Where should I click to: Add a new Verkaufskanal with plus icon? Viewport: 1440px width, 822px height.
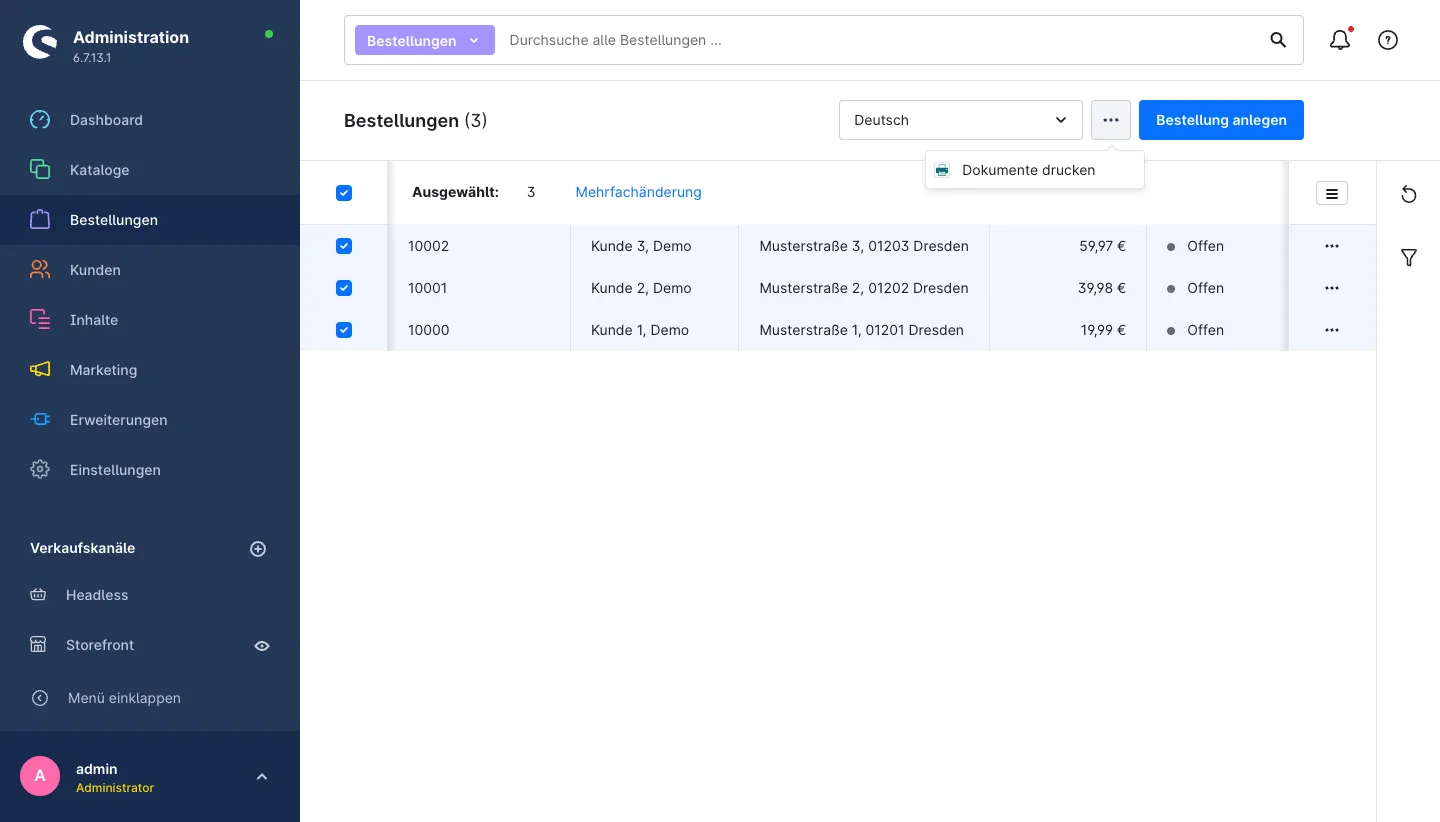tap(258, 549)
